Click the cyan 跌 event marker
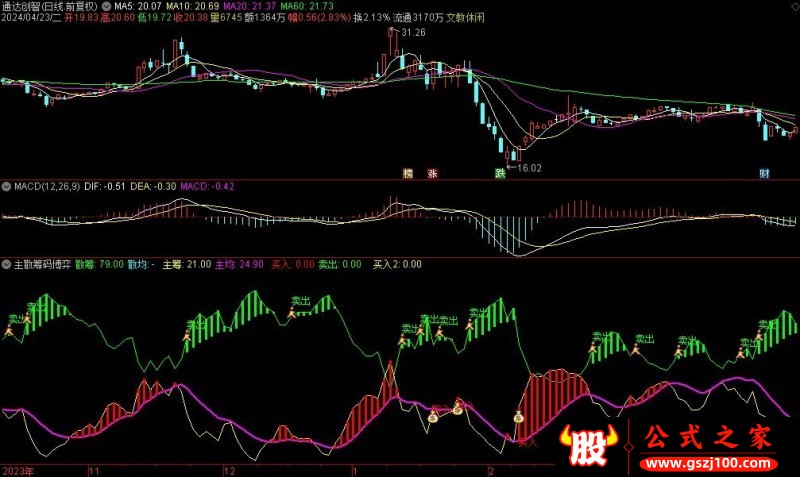Screen dimensions: 800x477 click(x=499, y=173)
